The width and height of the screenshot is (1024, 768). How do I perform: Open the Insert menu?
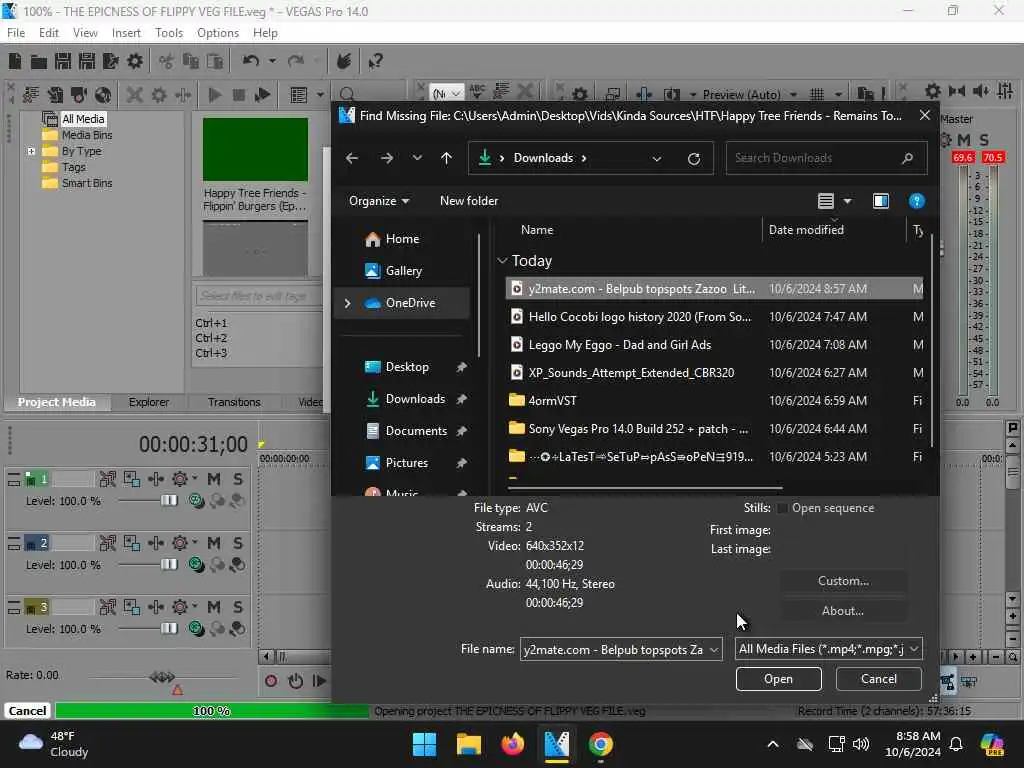(x=126, y=33)
